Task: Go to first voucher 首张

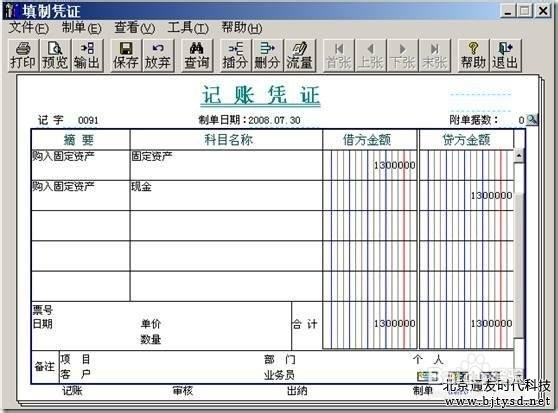Action: point(338,56)
